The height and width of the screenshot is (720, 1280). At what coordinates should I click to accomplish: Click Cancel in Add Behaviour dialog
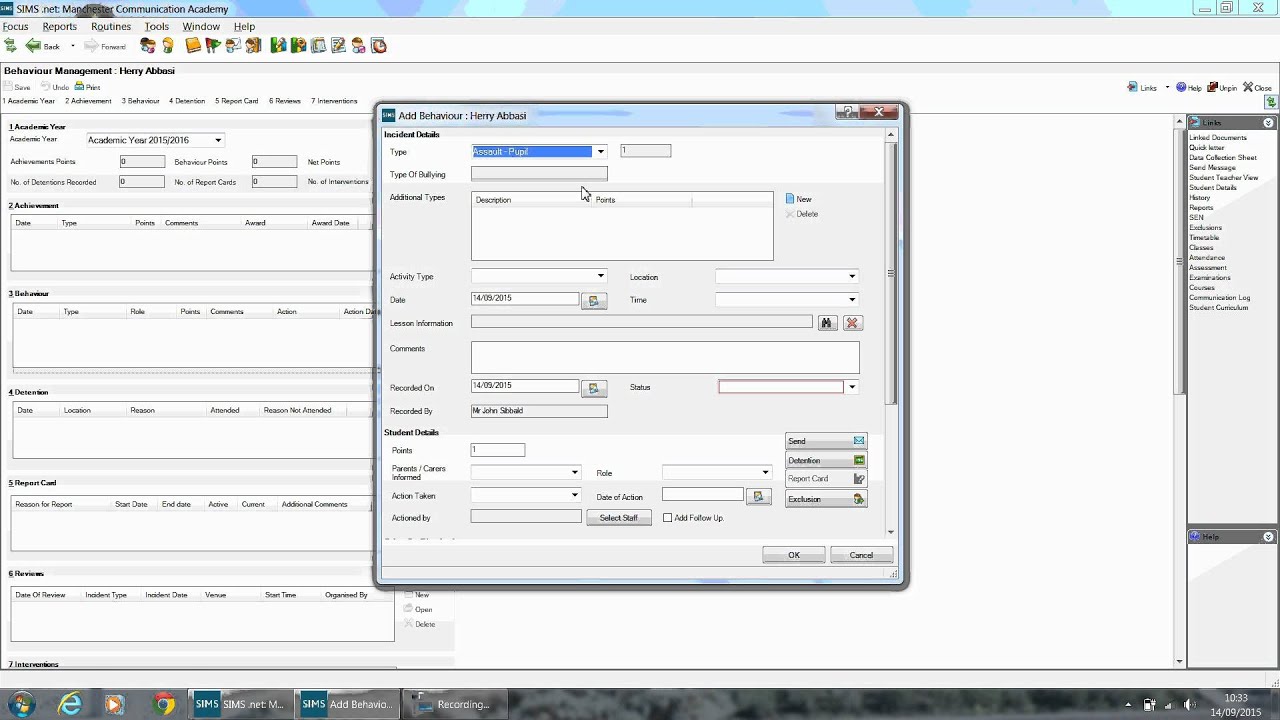click(861, 555)
